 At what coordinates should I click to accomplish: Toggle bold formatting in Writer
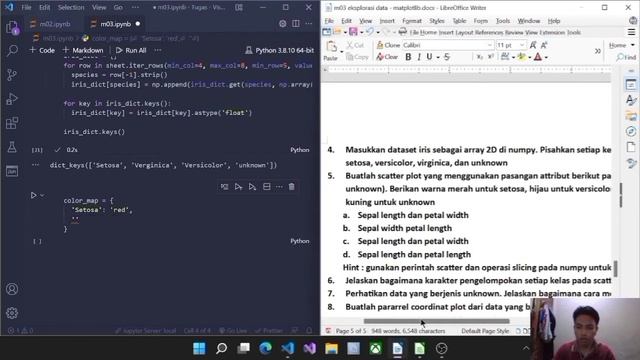tap(408, 57)
